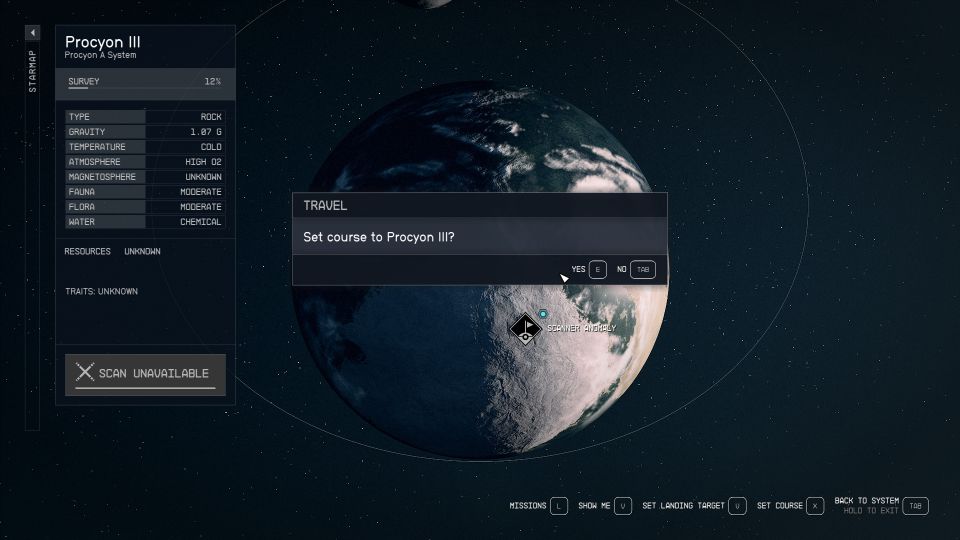Click the GRAVITY row showing 1.07 G
The image size is (960, 540).
(145, 132)
